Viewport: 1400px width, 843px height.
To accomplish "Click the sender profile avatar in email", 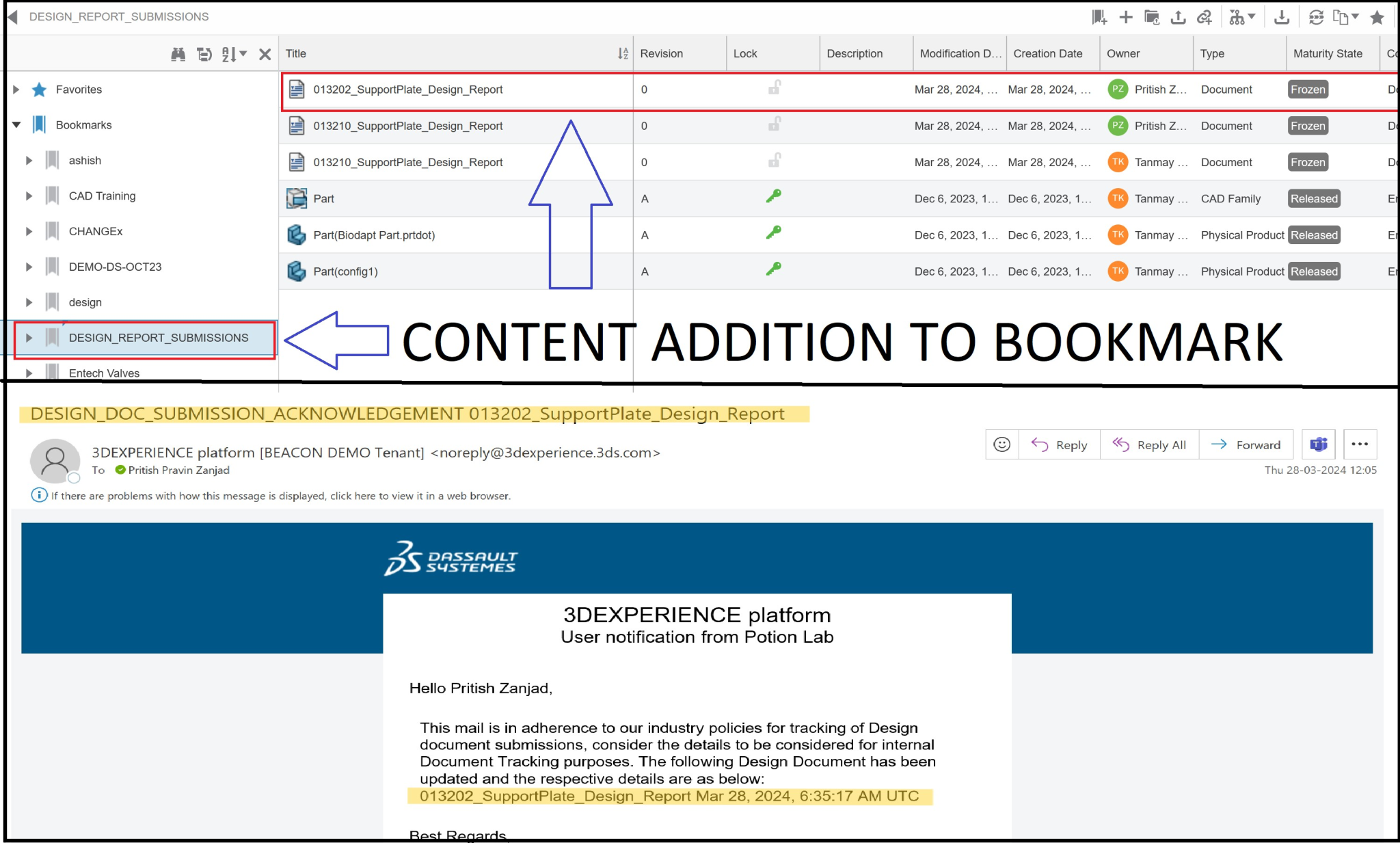I will (x=55, y=461).
